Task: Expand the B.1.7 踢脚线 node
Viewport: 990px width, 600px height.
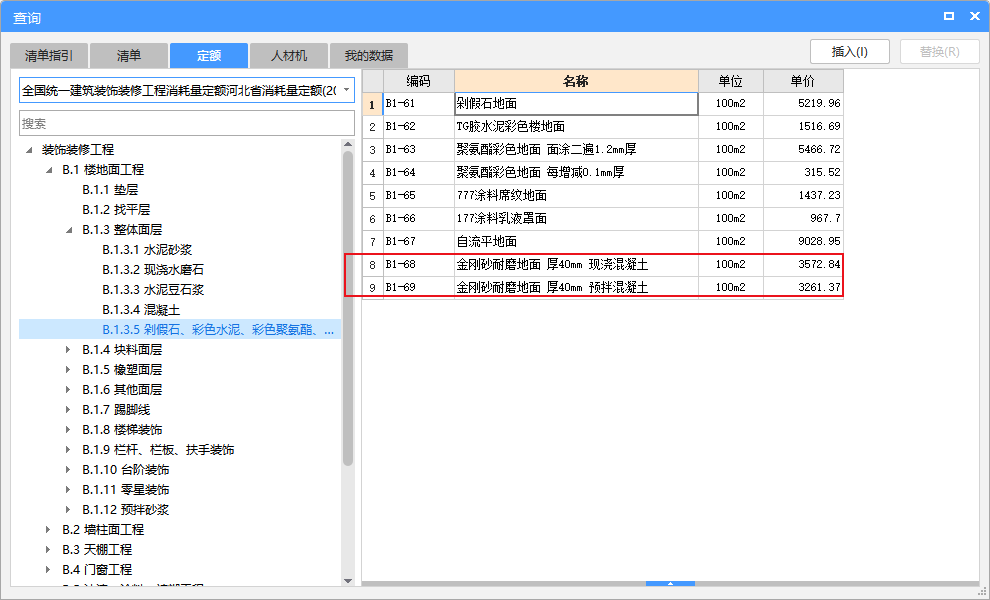Action: pos(68,410)
